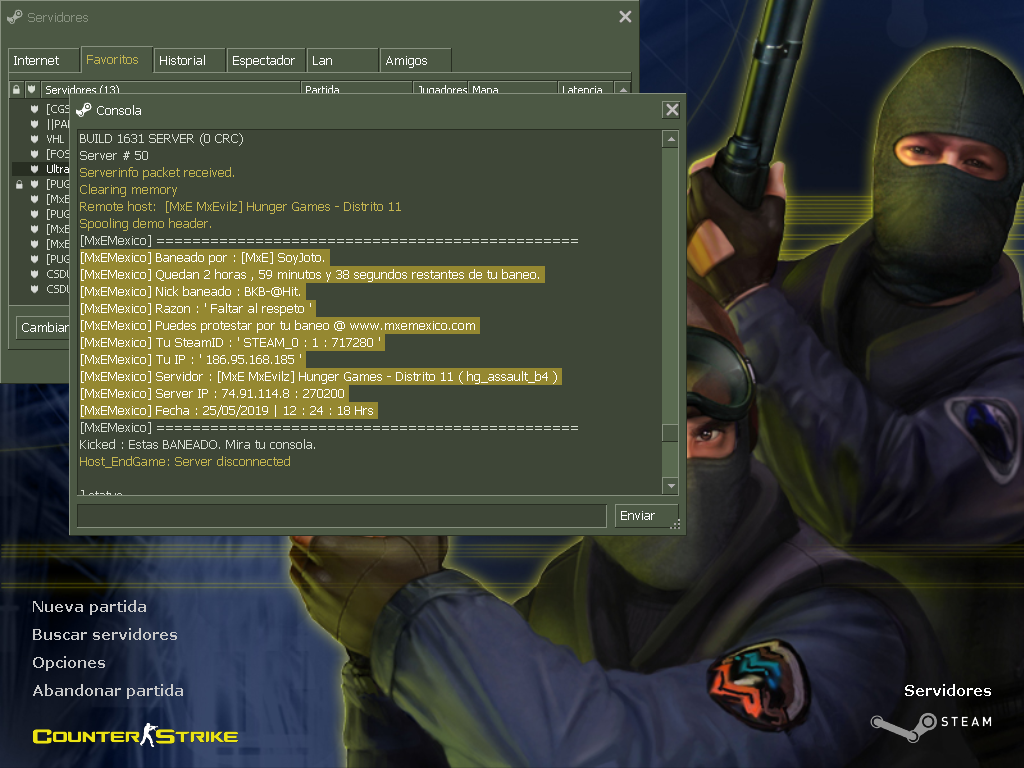Click the 'Server # 50' console line
Screen dimensions: 1024x768
coord(114,155)
